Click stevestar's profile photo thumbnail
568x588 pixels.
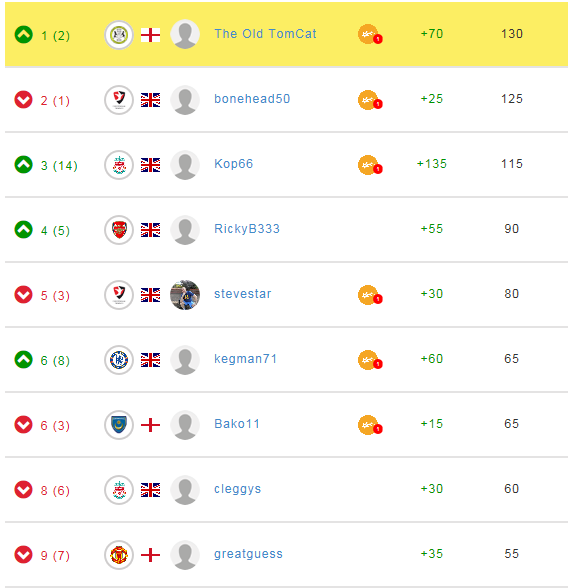tap(185, 295)
